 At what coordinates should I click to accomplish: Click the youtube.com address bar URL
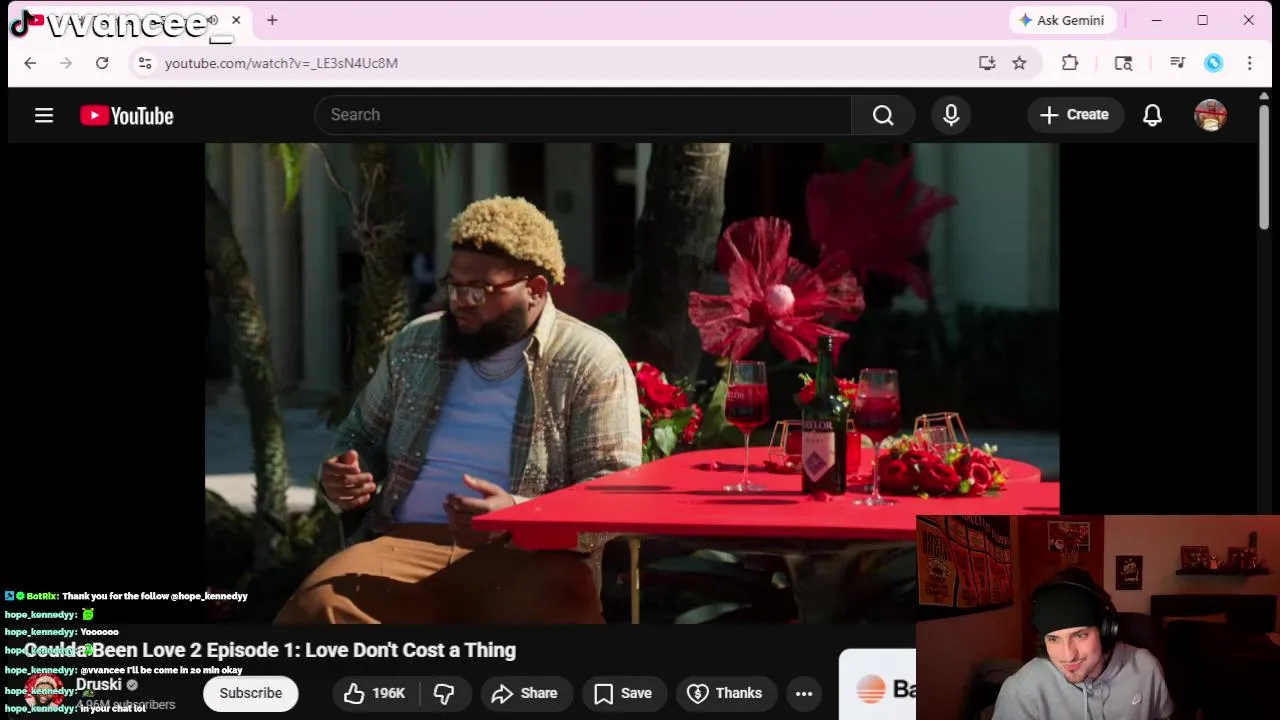pyautogui.click(x=281, y=63)
